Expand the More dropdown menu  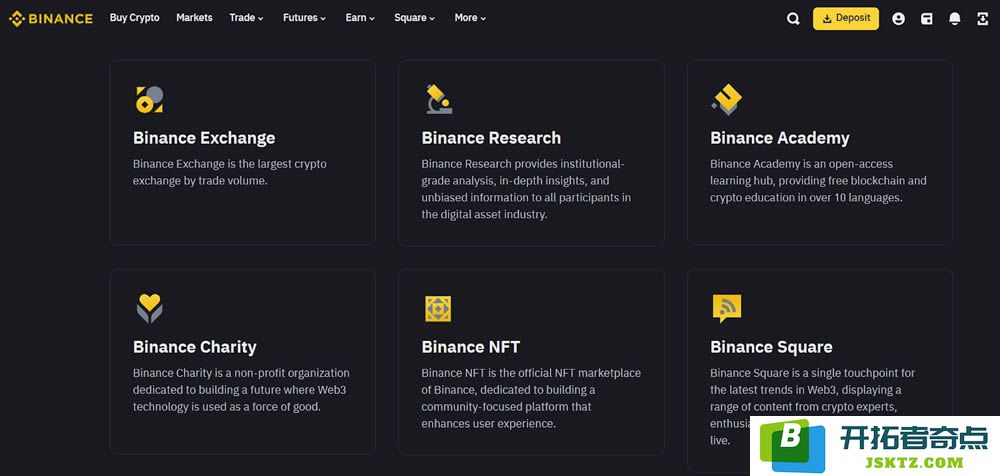click(x=470, y=18)
